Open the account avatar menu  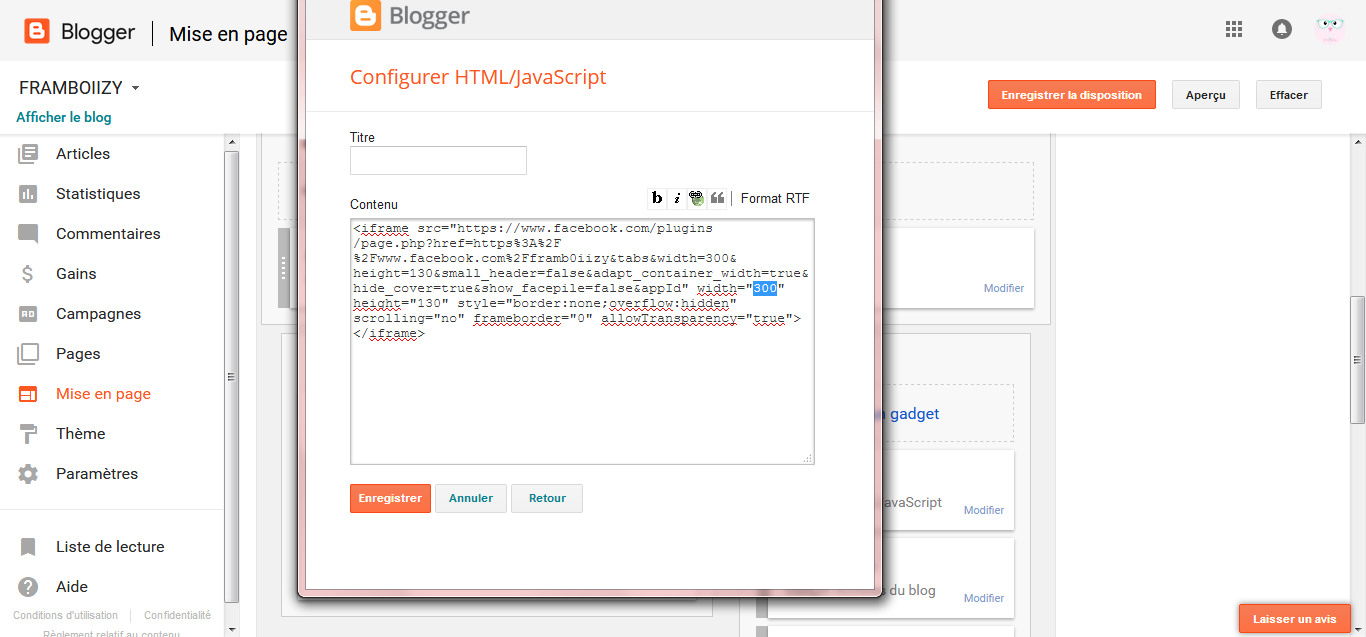pos(1330,30)
